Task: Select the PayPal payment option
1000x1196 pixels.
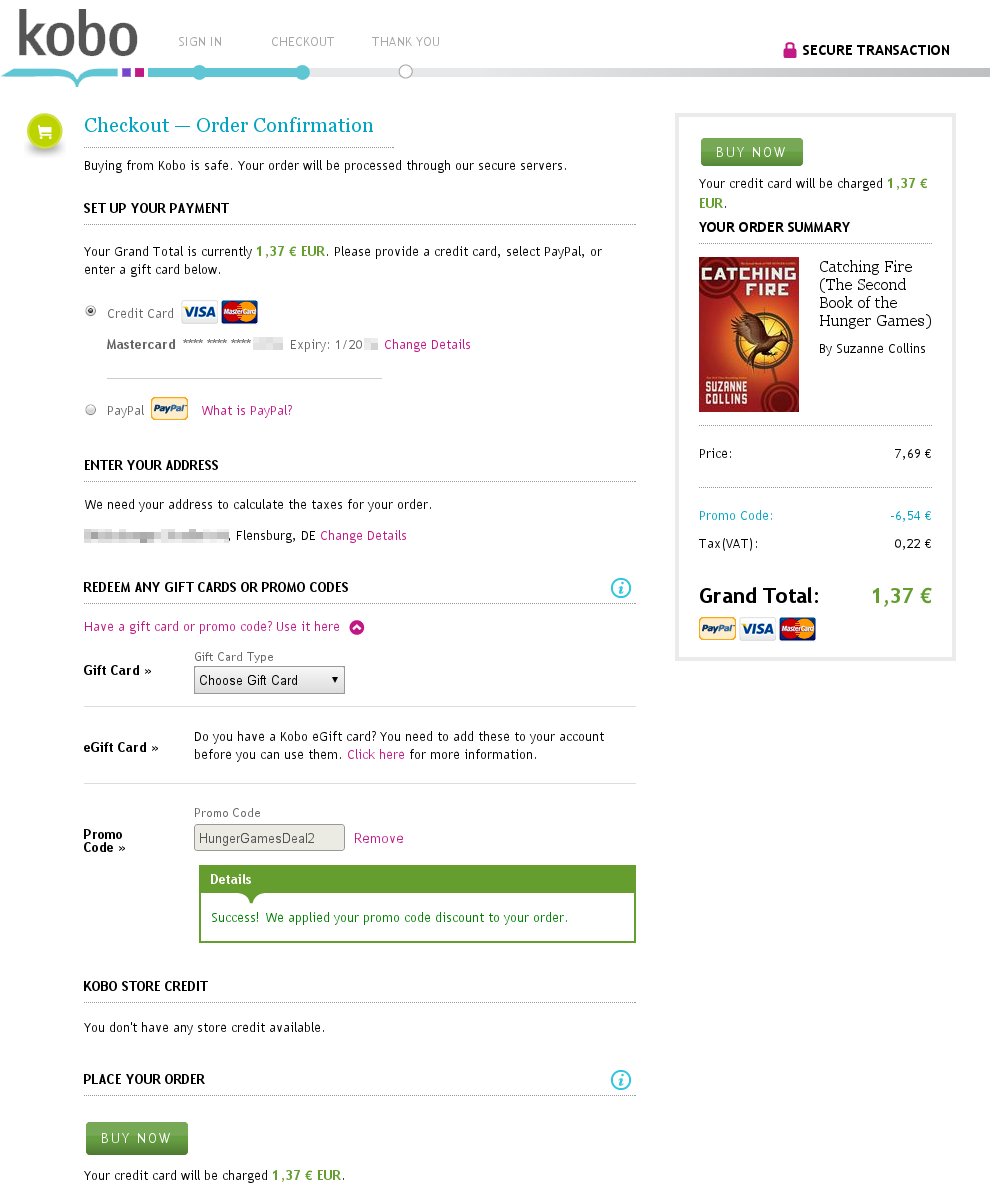Action: point(91,410)
